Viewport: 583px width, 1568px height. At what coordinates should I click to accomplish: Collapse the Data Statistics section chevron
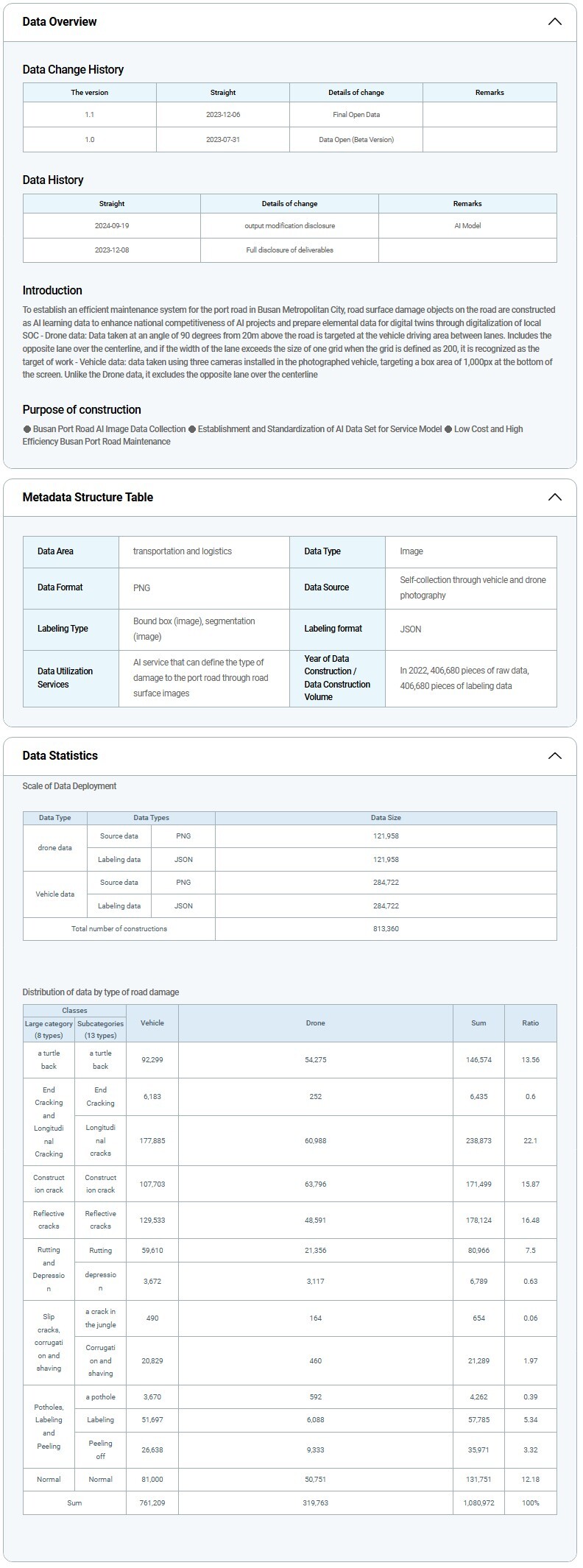(x=554, y=755)
